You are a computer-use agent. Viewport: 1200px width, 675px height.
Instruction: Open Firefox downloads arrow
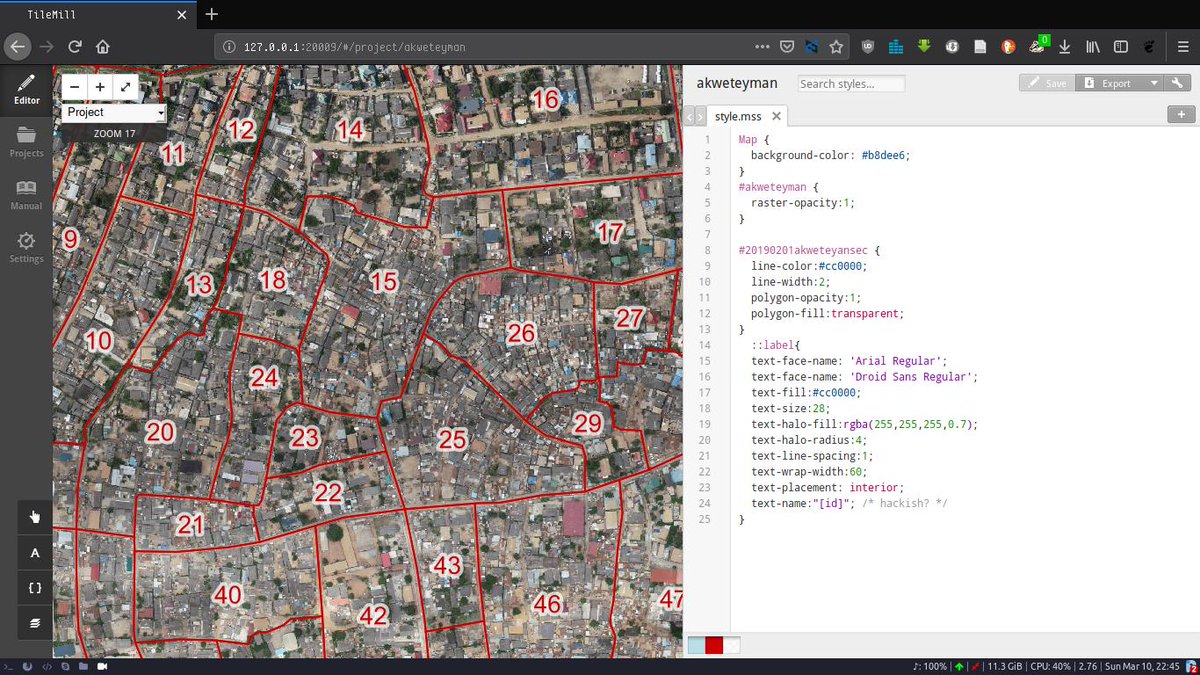[x=1065, y=46]
